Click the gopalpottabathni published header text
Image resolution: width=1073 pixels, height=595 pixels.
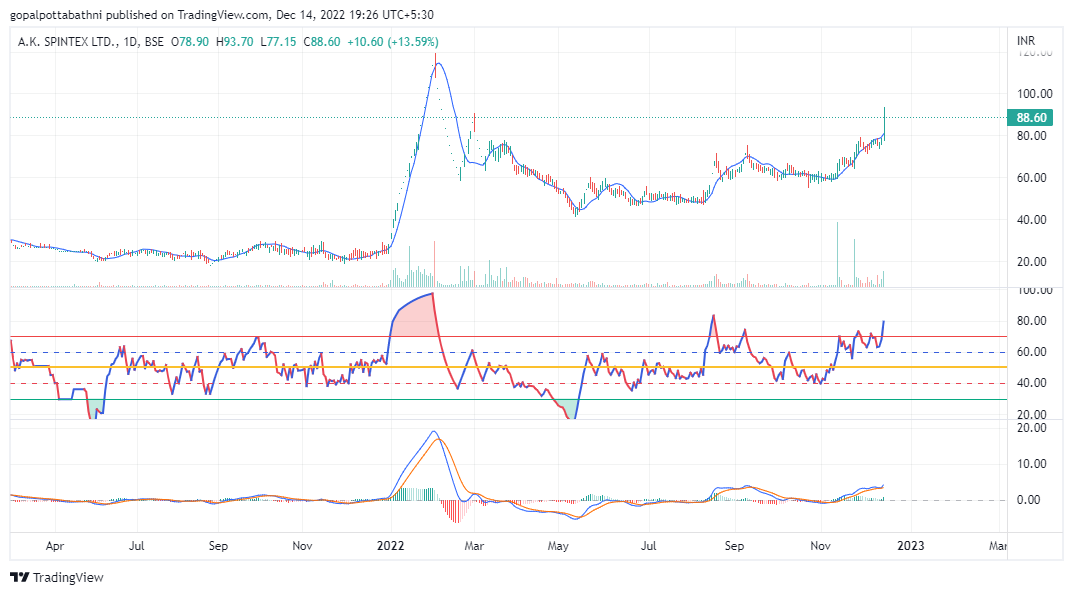(x=222, y=14)
